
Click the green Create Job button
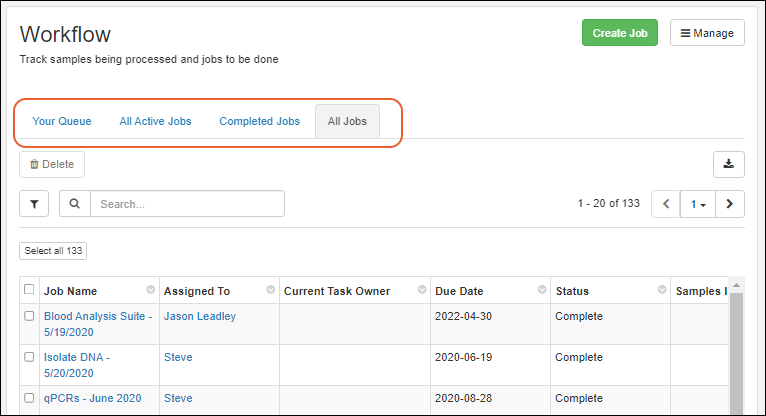click(x=620, y=33)
